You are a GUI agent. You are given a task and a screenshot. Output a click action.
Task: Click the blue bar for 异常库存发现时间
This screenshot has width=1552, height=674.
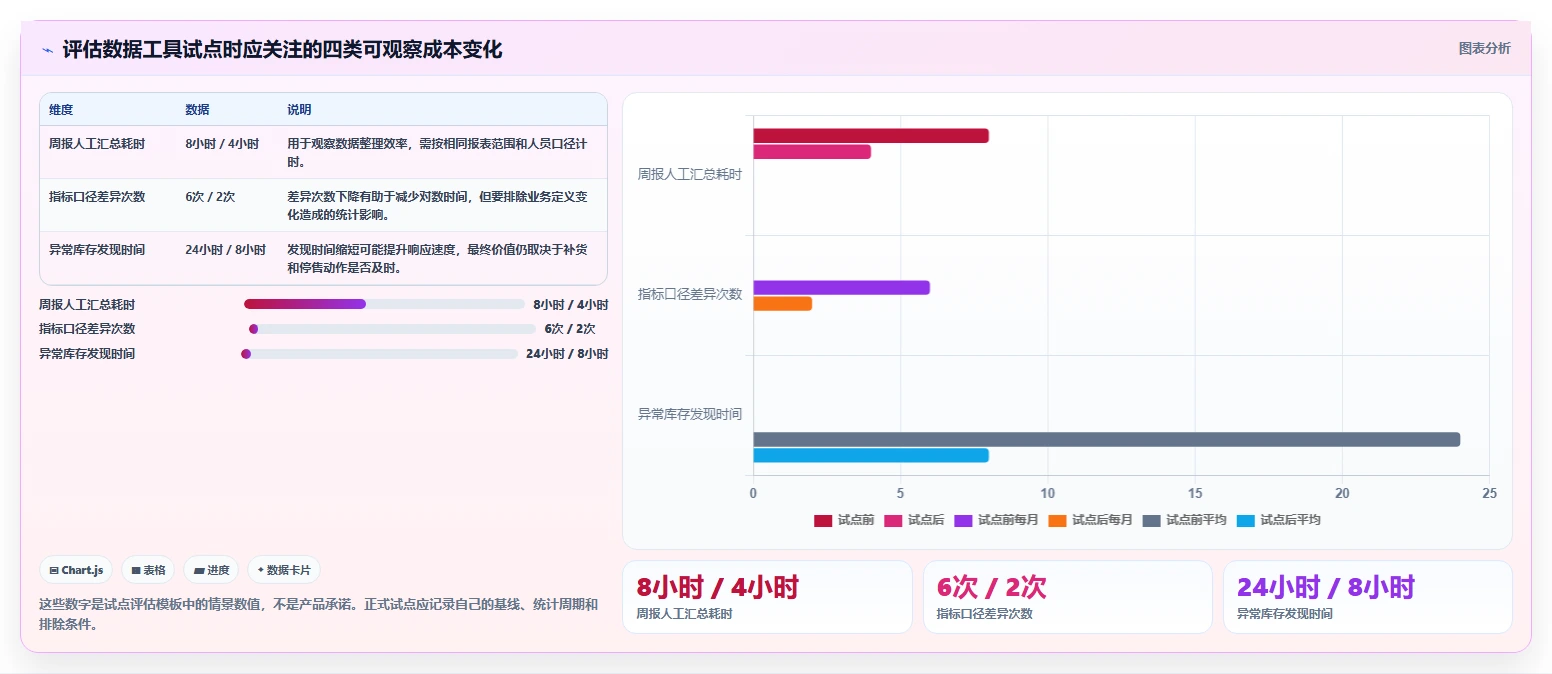click(871, 456)
